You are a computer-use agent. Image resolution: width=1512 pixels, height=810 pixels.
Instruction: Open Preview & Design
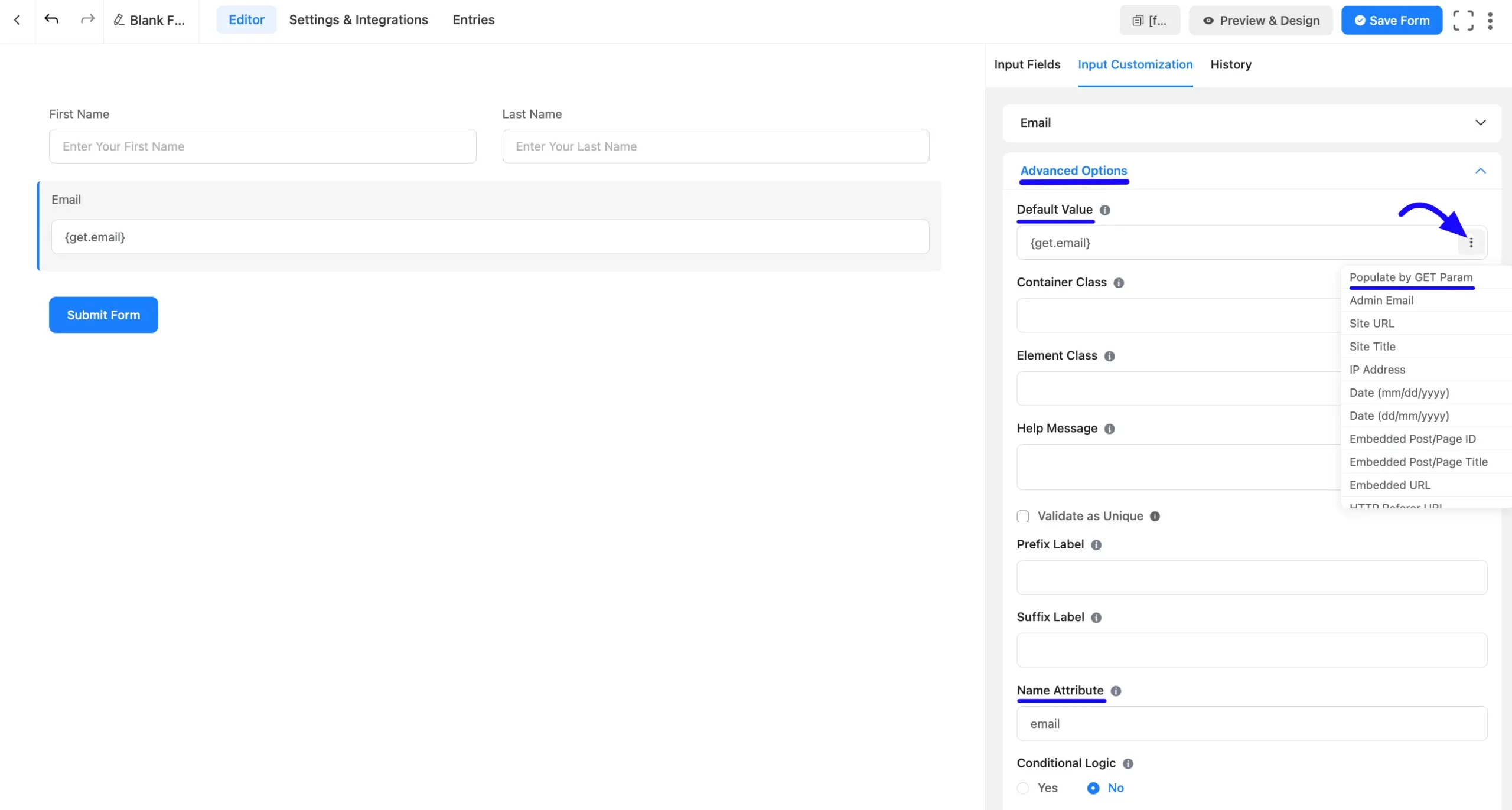(1260, 21)
